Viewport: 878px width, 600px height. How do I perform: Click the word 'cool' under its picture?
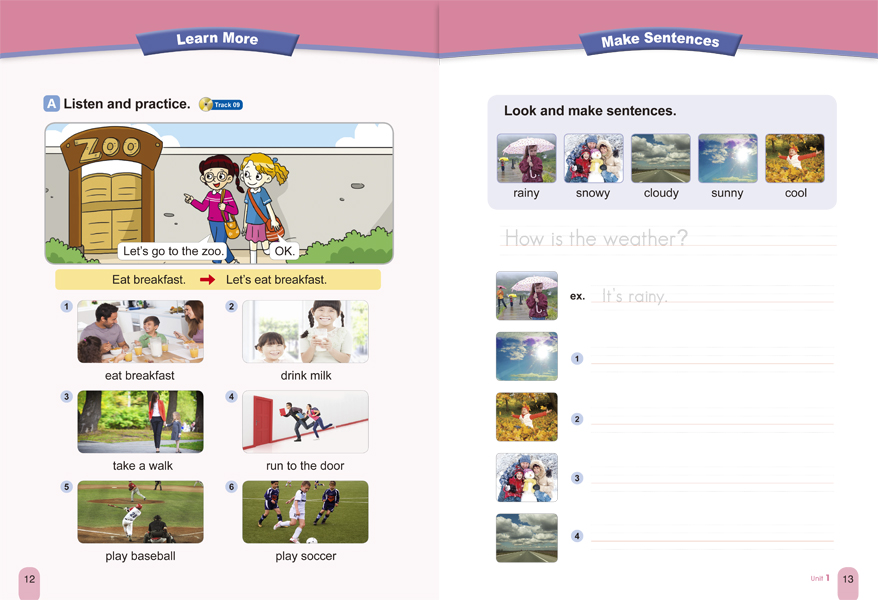796,193
